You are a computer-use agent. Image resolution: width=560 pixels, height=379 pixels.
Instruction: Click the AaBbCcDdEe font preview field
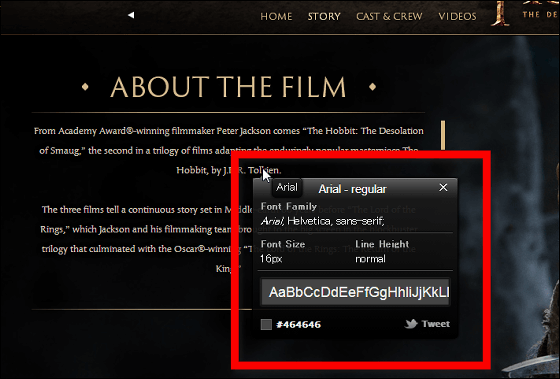pos(355,292)
